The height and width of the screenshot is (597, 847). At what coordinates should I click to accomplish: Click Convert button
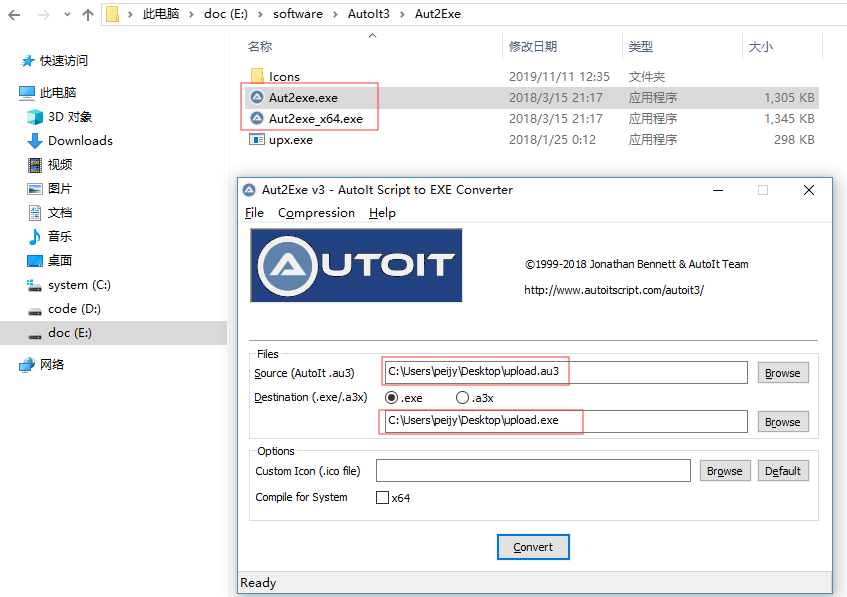533,547
